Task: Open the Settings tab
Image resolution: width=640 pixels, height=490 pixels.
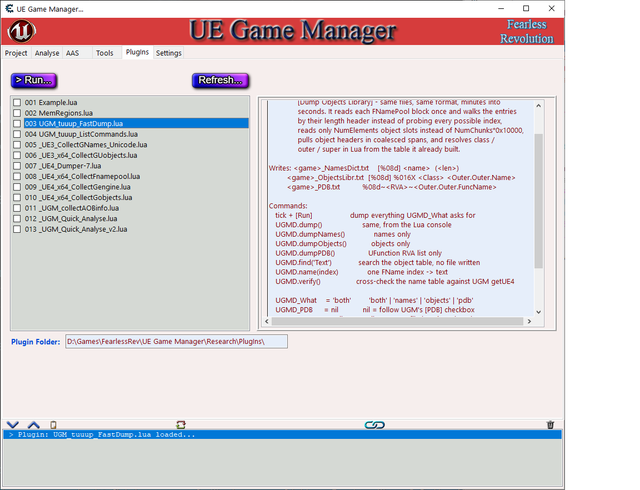Action: coord(169,53)
